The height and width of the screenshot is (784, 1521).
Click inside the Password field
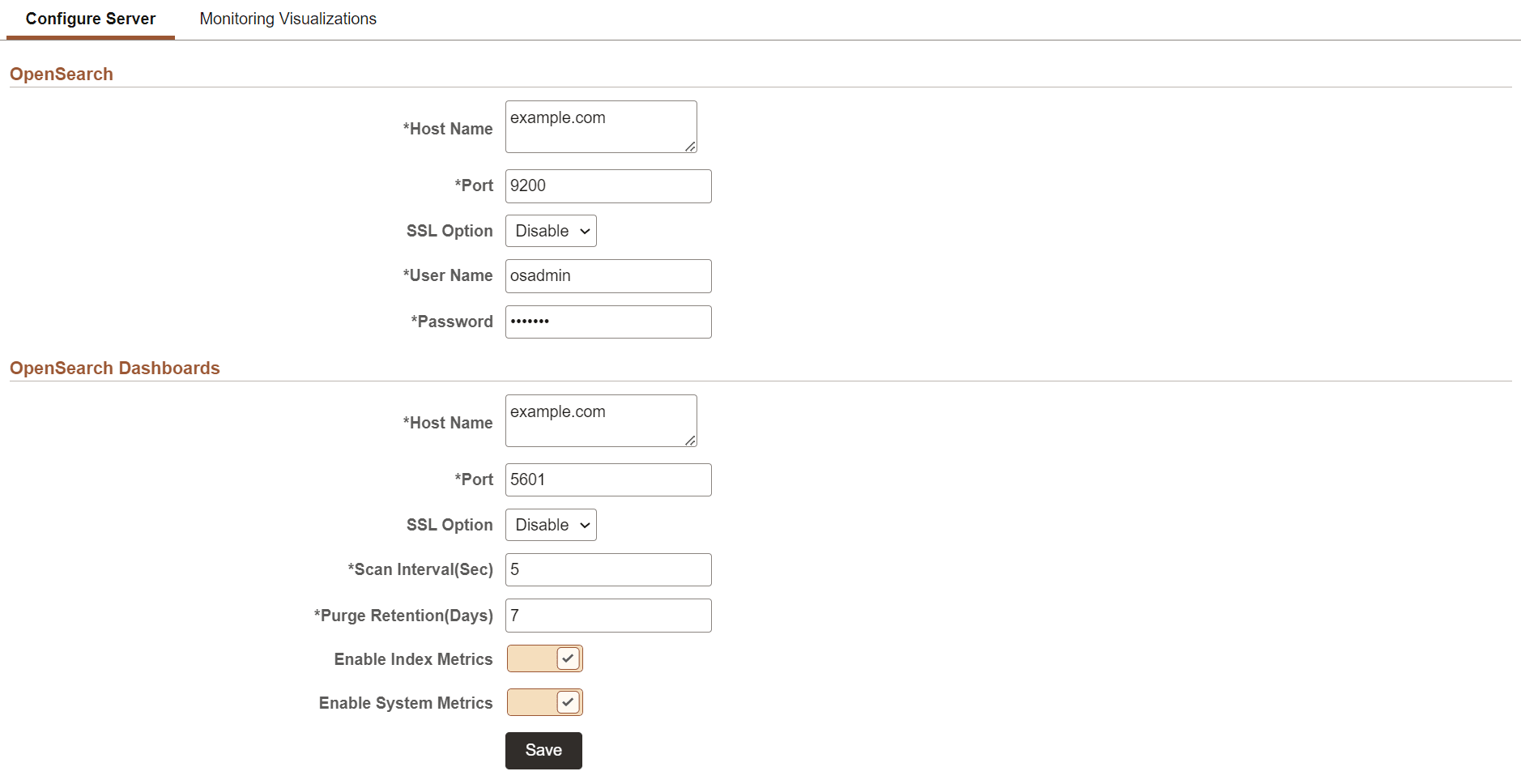pyautogui.click(x=607, y=322)
